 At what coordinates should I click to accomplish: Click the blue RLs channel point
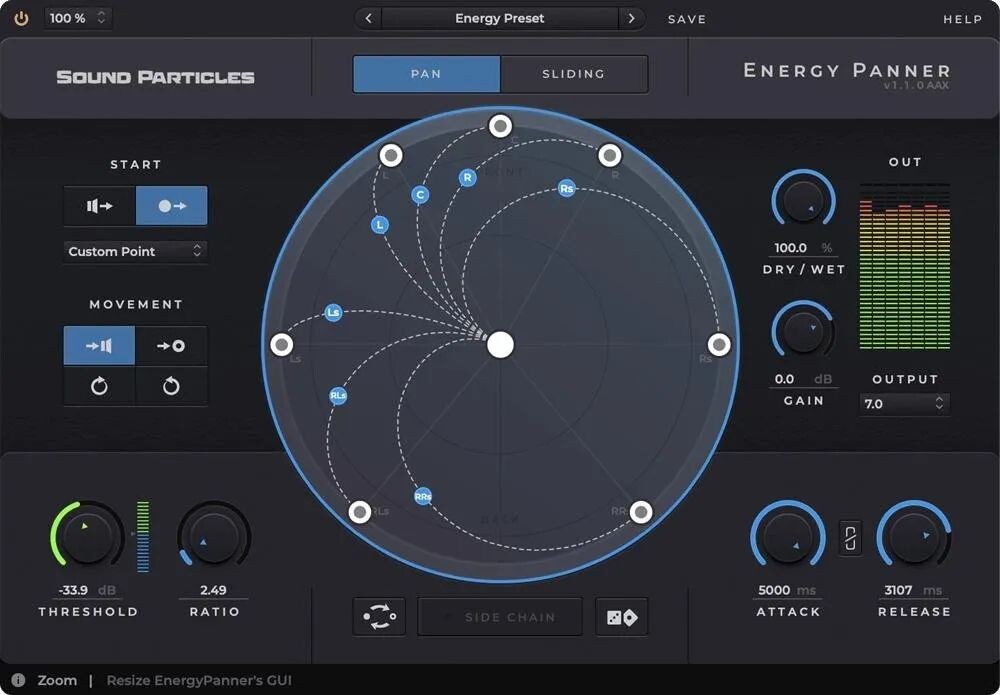click(x=338, y=395)
